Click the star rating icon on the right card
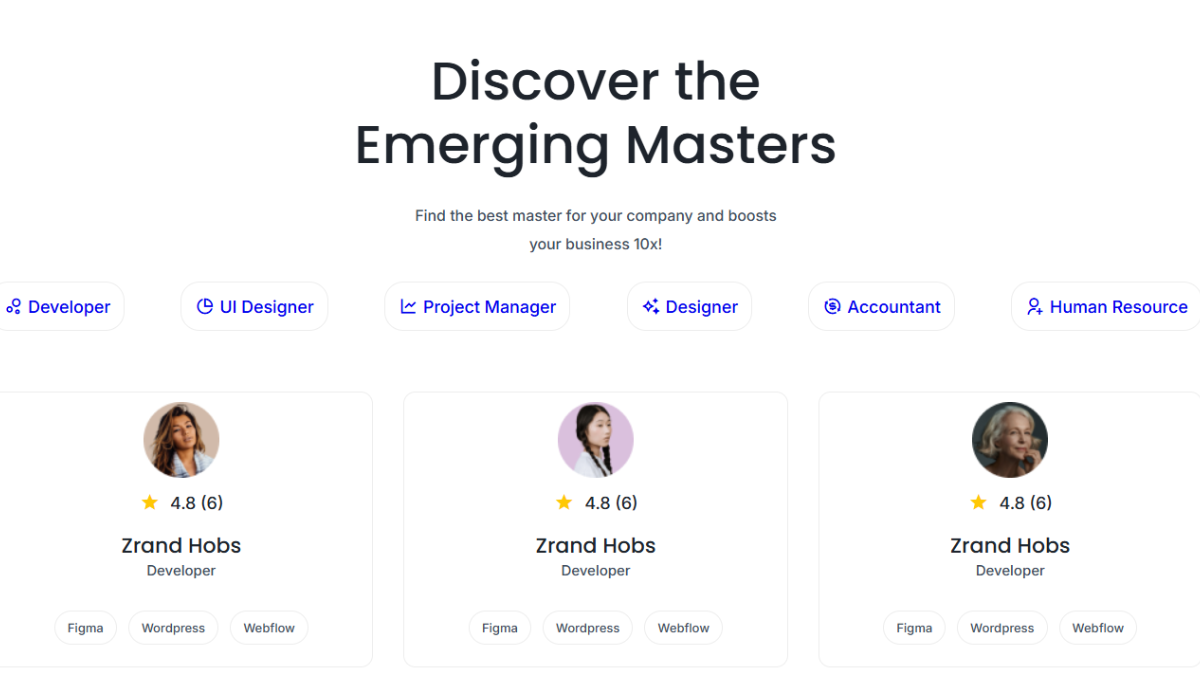Image resolution: width=1200 pixels, height=675 pixels. click(978, 502)
